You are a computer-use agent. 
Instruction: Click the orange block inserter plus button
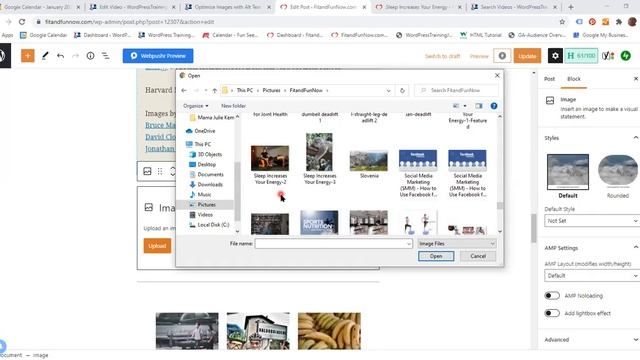pyautogui.click(x=28, y=56)
